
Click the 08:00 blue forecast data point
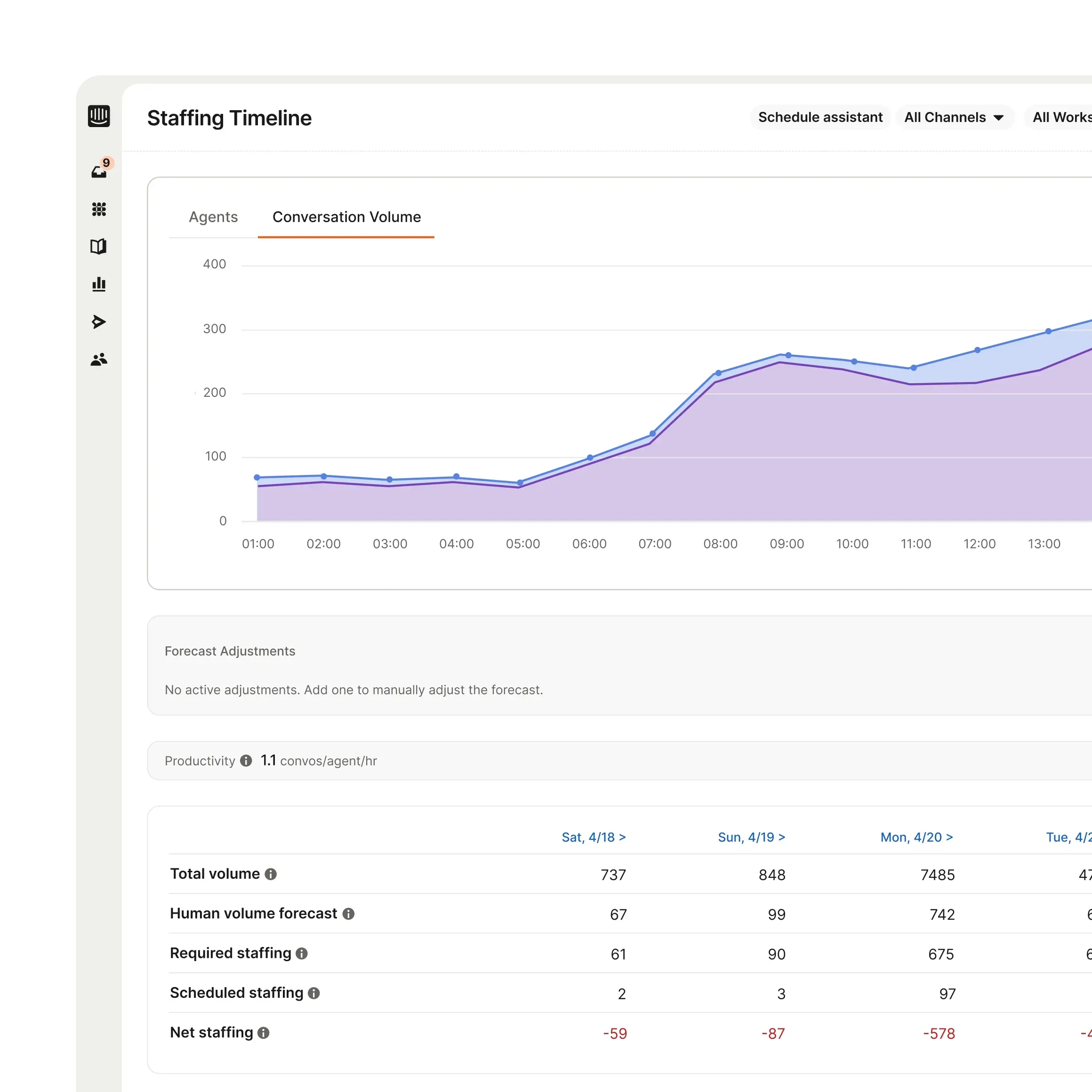click(x=718, y=373)
